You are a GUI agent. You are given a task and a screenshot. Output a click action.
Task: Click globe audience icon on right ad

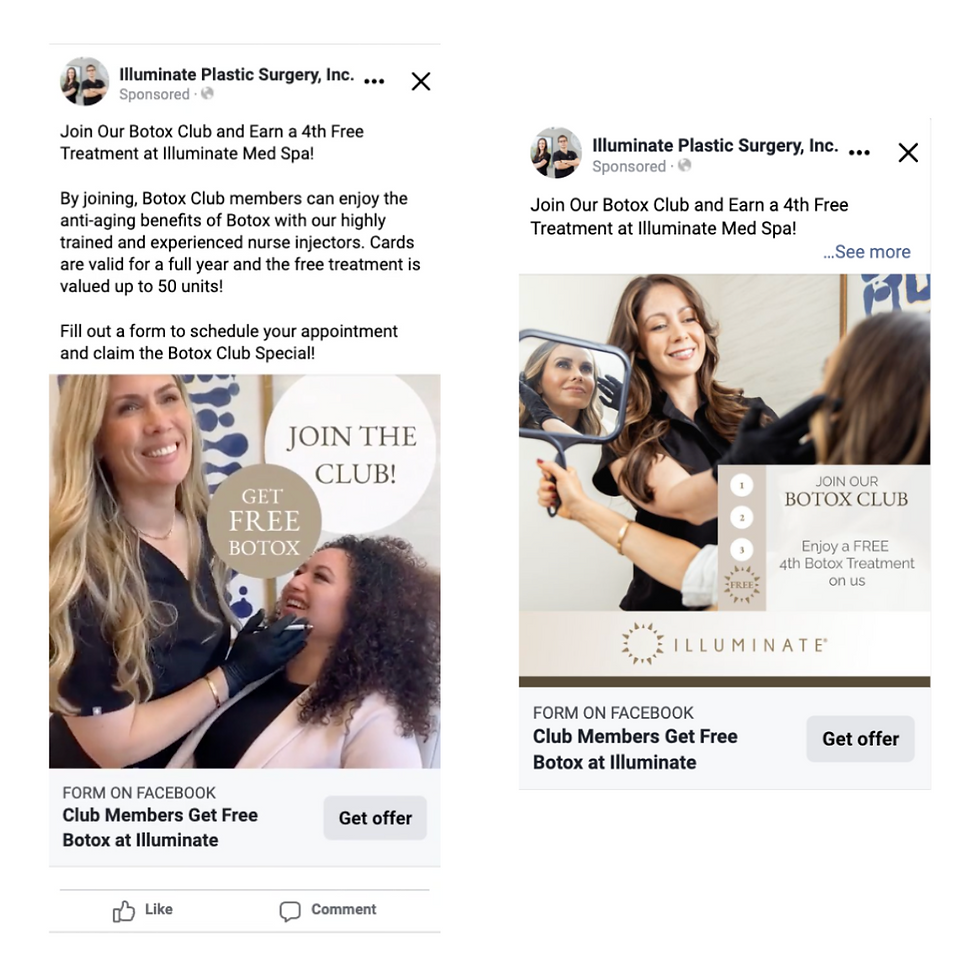tap(684, 166)
